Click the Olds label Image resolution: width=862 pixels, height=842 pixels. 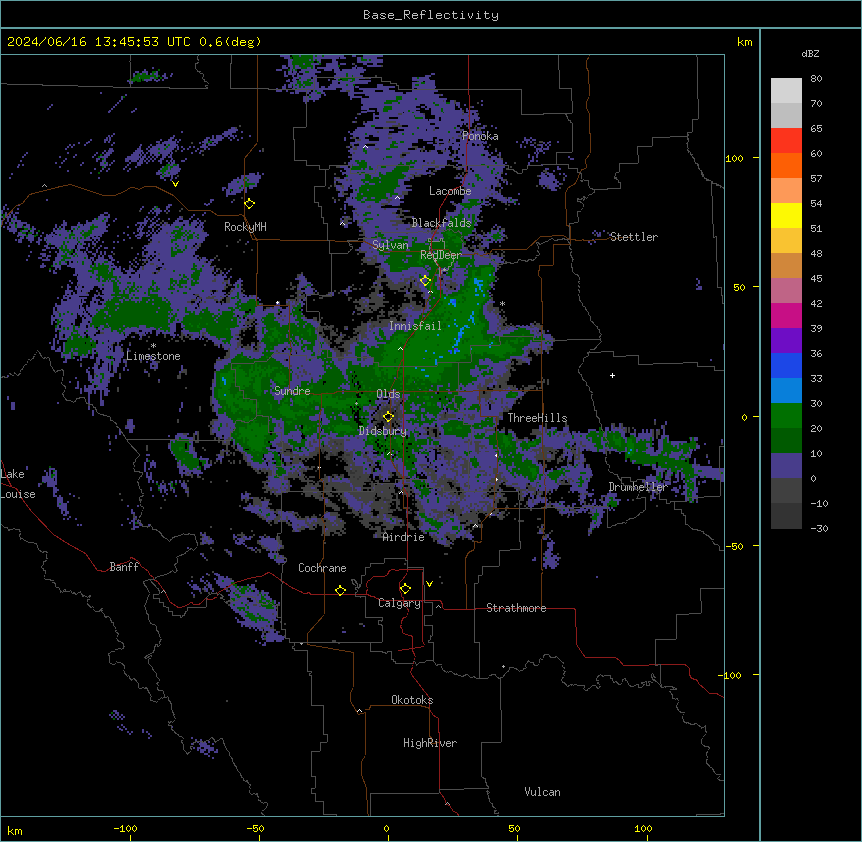(x=388, y=394)
